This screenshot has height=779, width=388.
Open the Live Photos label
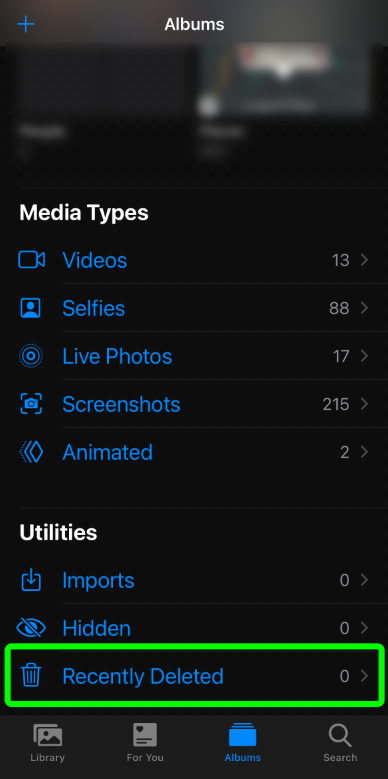tap(117, 356)
